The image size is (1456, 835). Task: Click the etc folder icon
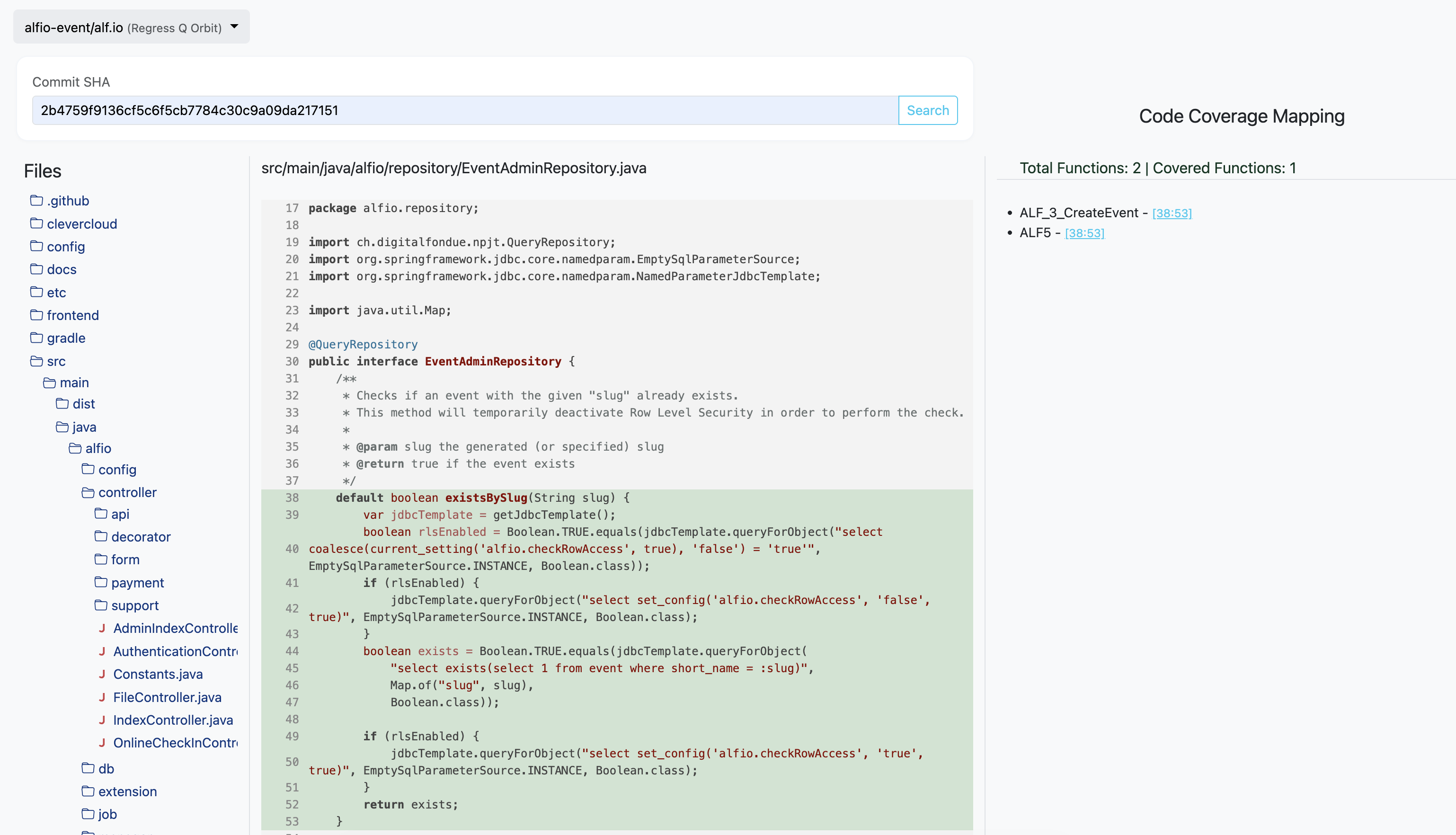[37, 292]
